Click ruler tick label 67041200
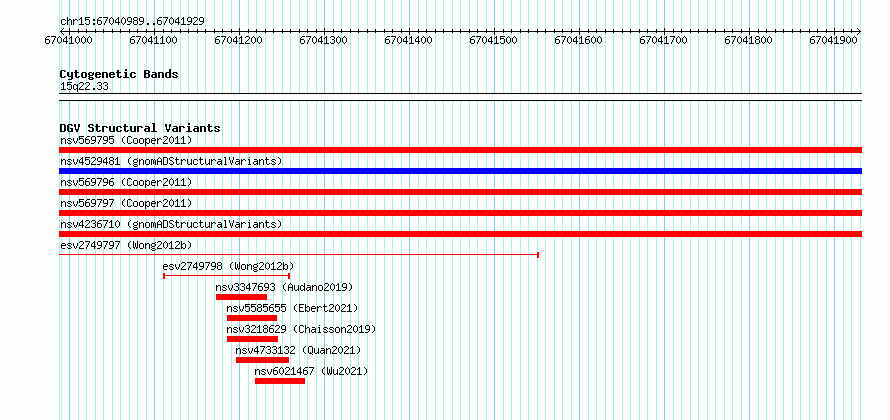The image size is (890, 420). (x=238, y=41)
